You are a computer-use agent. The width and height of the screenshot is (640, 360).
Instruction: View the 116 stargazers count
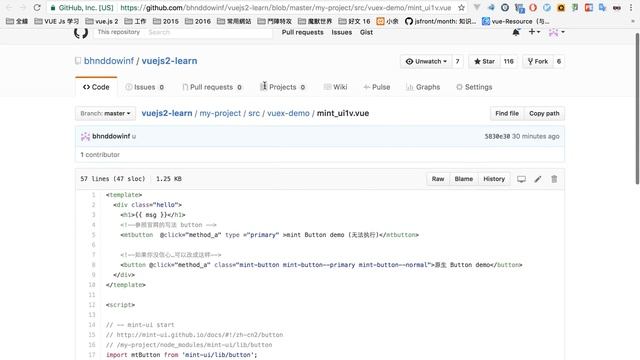pyautogui.click(x=509, y=61)
